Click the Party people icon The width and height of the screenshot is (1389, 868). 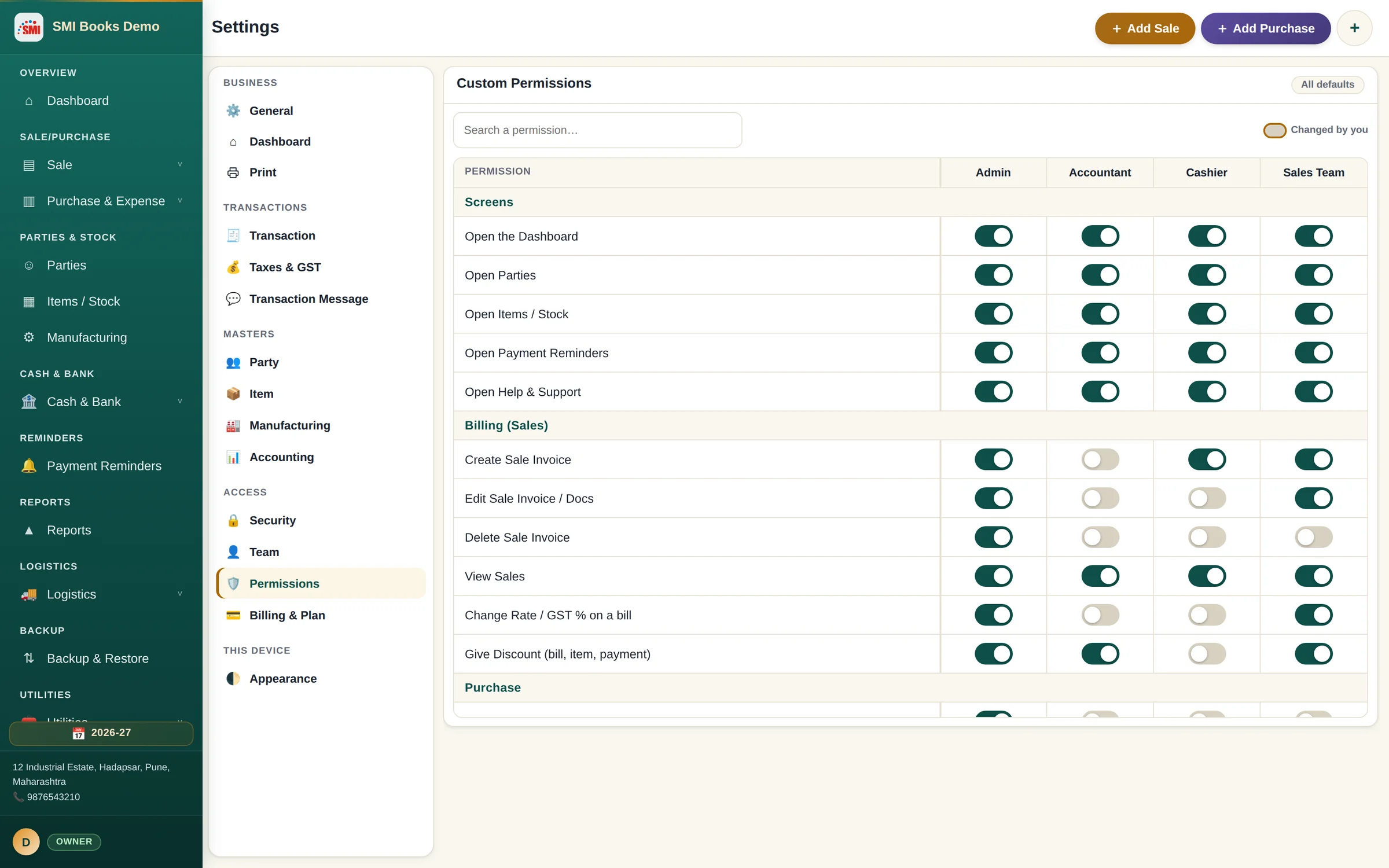233,362
